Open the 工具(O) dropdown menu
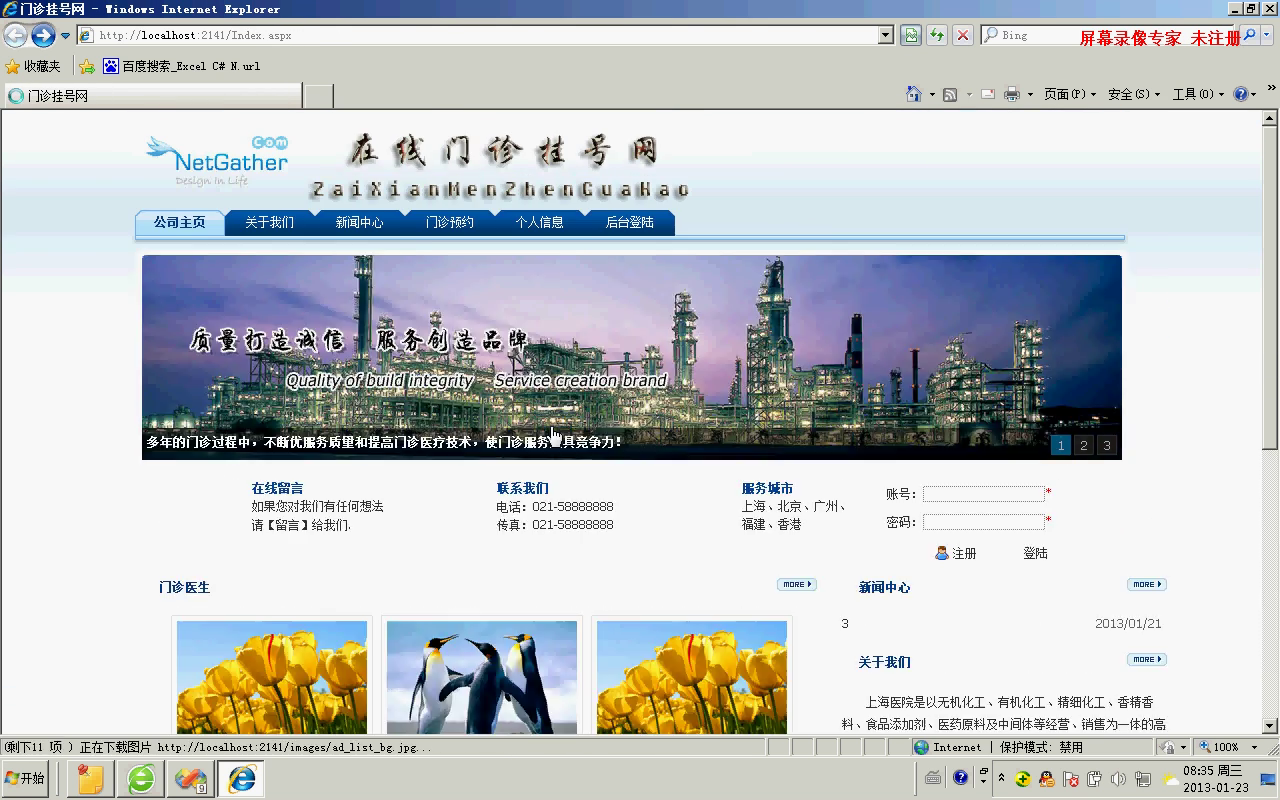This screenshot has height=800, width=1280. pyautogui.click(x=1197, y=94)
